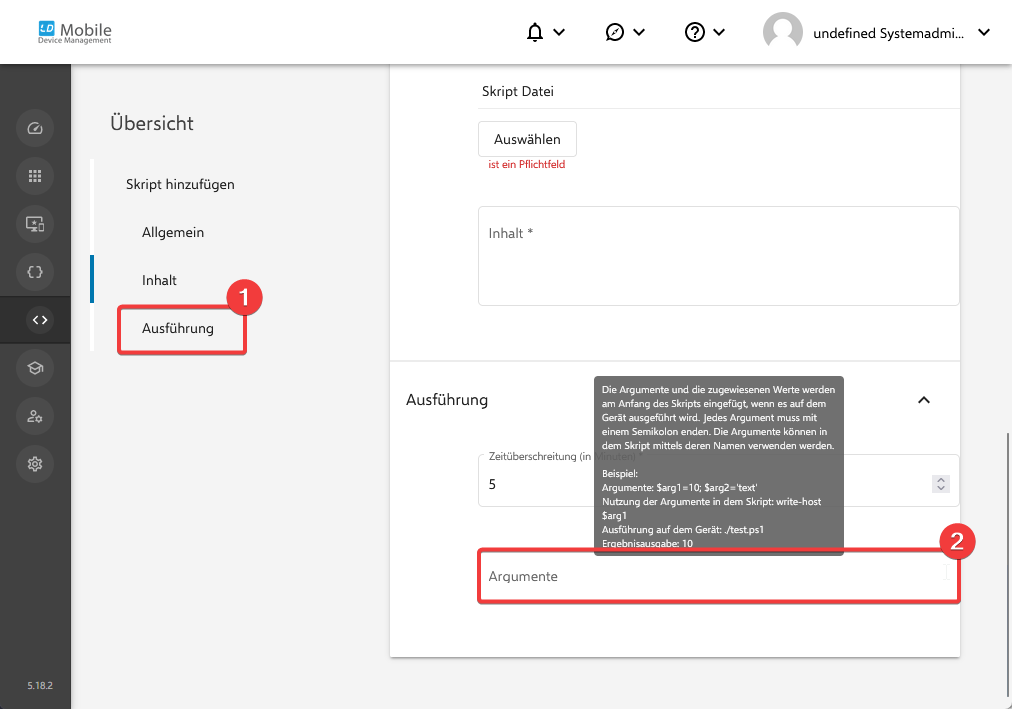Open the devices monitor icon in sidebar
The image size is (1012, 709).
point(35,224)
